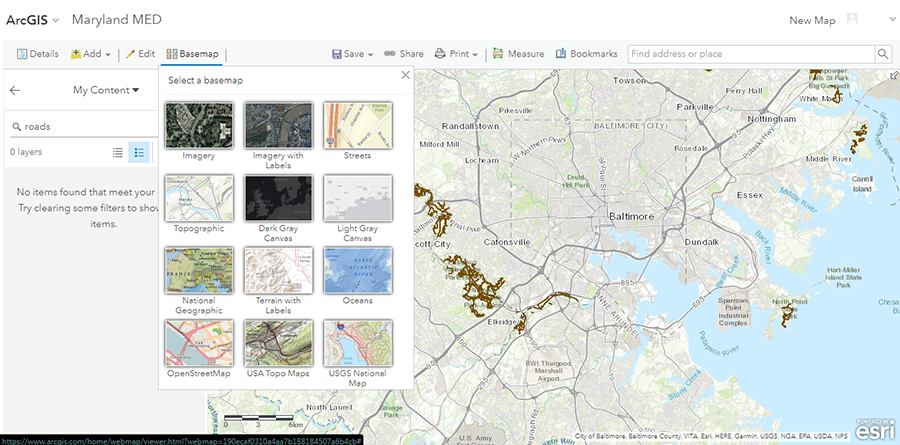The image size is (900, 445).
Task: Click the back arrow in content panel
Action: tap(15, 90)
